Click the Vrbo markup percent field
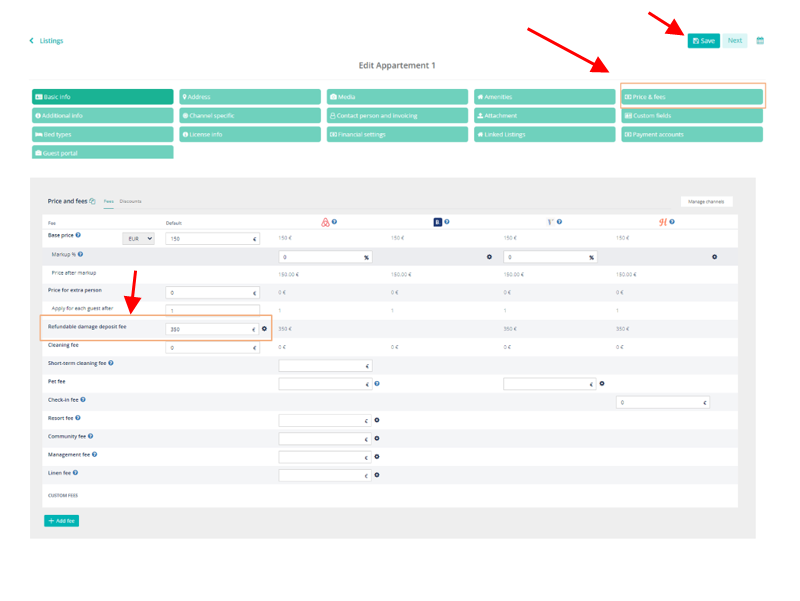800x601 pixels. (550, 257)
